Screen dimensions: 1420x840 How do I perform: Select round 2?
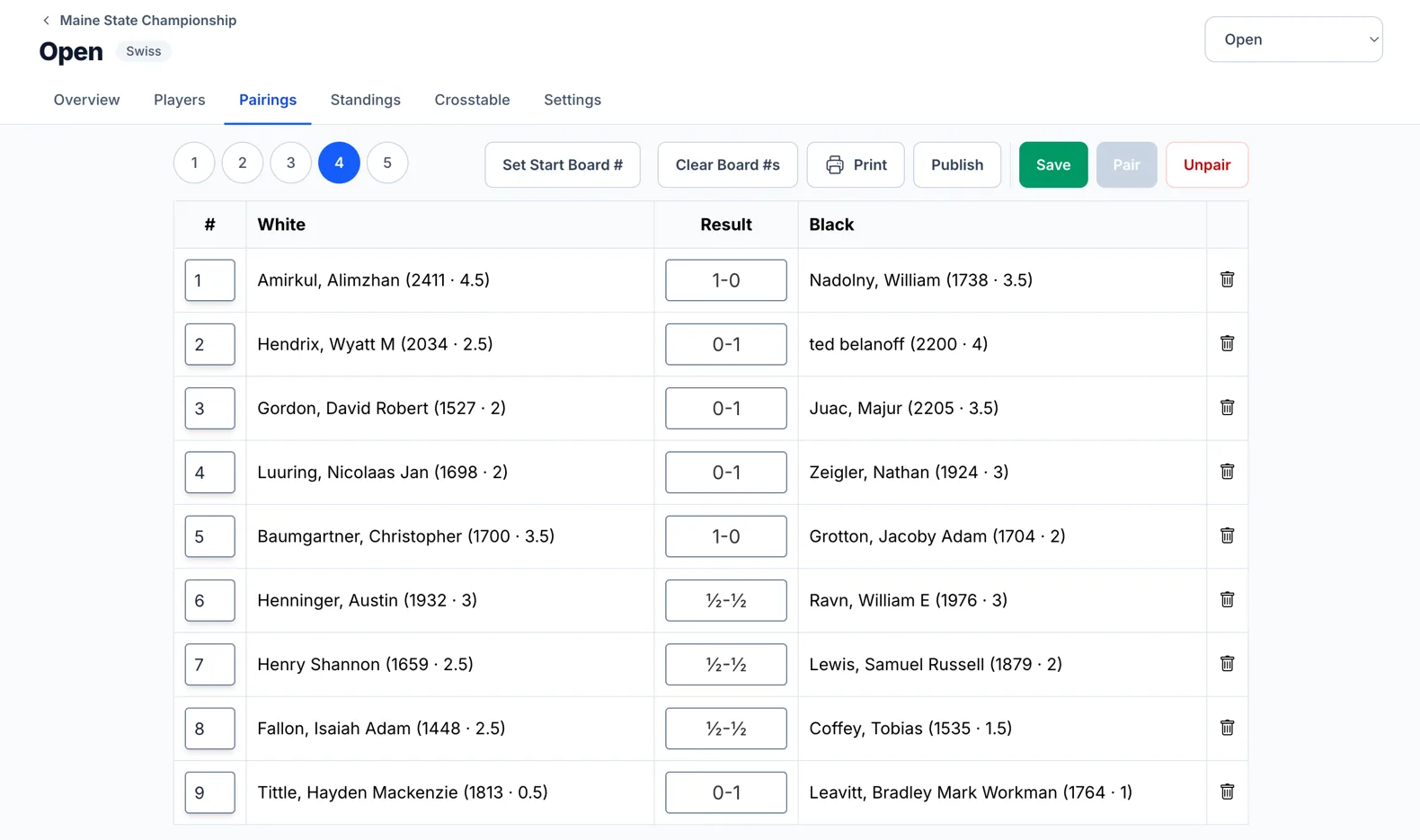[243, 163]
